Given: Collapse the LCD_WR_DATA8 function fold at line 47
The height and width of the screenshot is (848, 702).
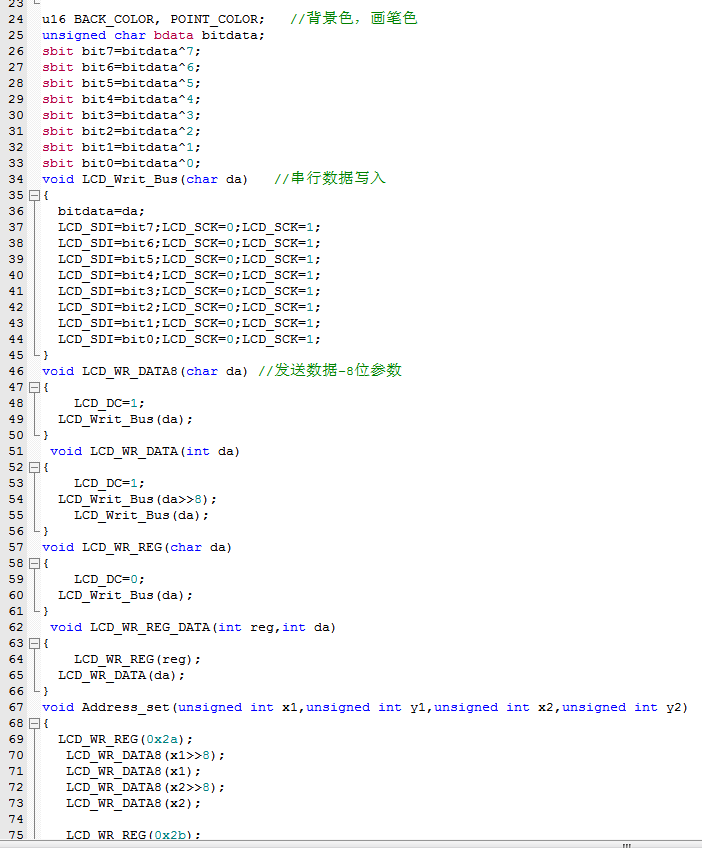Looking at the screenshot, I should click(34, 387).
